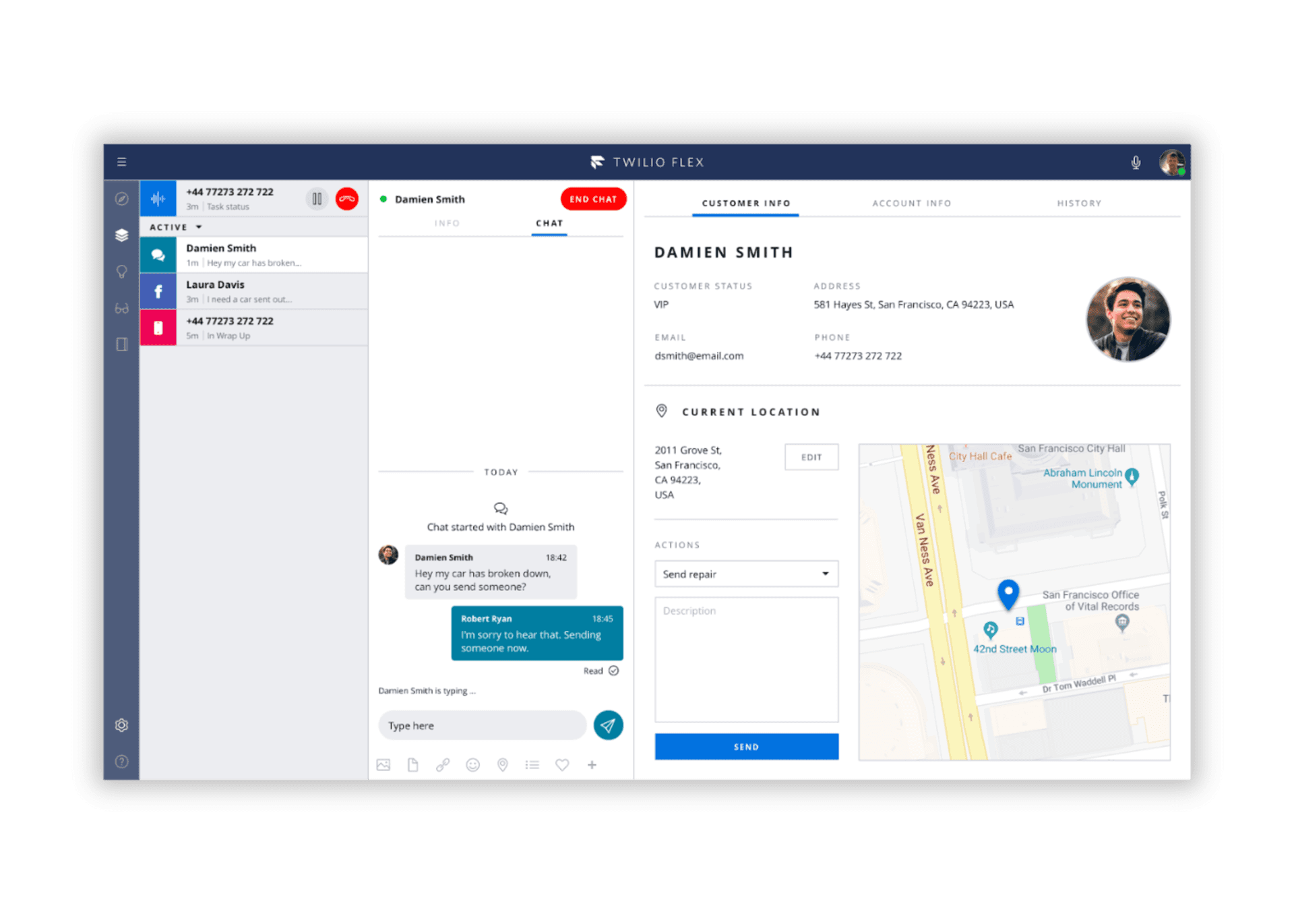
Task: Toggle the hamburger menu top left
Action: click(121, 162)
